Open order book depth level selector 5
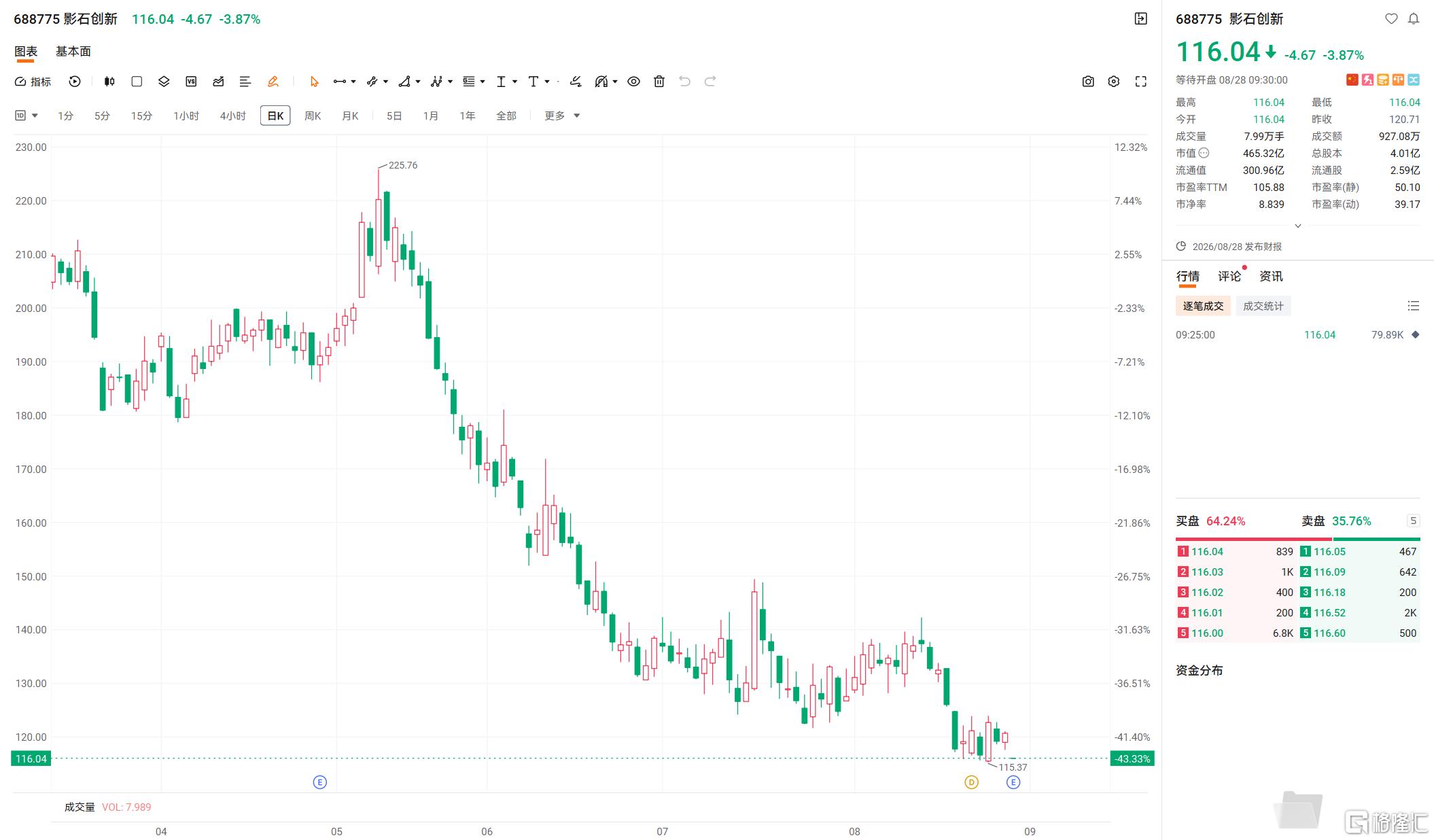Viewport: 1434px width, 840px height. click(x=1413, y=521)
